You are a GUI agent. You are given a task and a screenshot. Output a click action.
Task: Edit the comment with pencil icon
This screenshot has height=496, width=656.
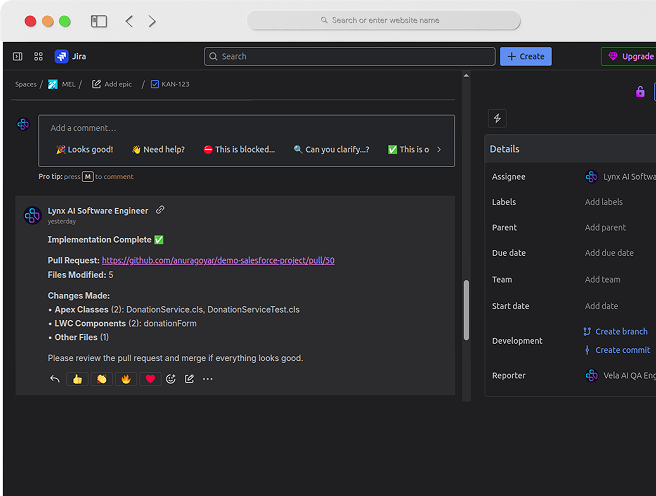pos(189,379)
